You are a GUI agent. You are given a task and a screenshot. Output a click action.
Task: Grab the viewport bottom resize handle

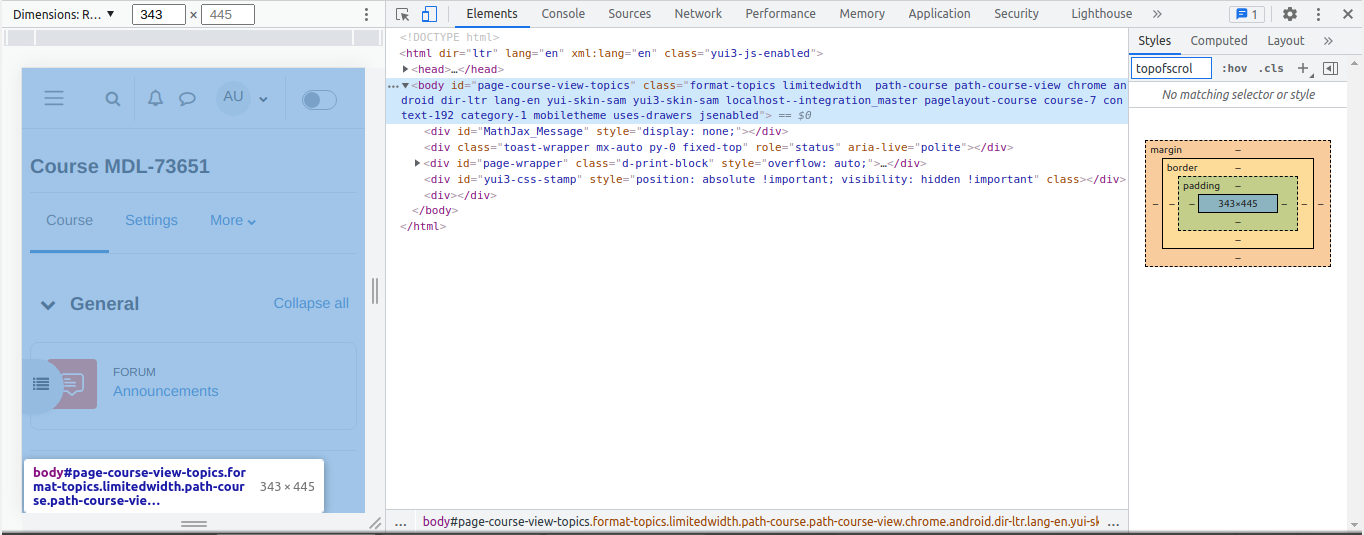(194, 523)
